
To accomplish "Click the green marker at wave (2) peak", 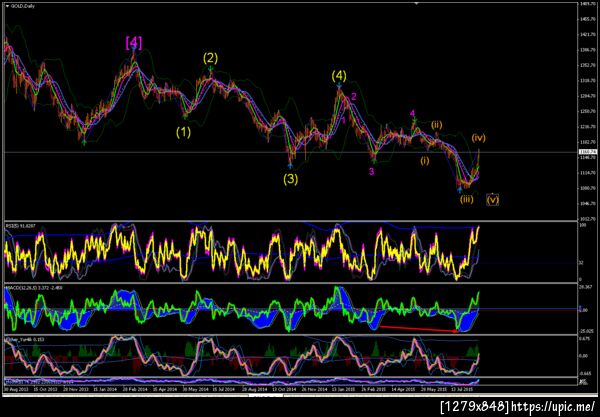I will (x=211, y=68).
